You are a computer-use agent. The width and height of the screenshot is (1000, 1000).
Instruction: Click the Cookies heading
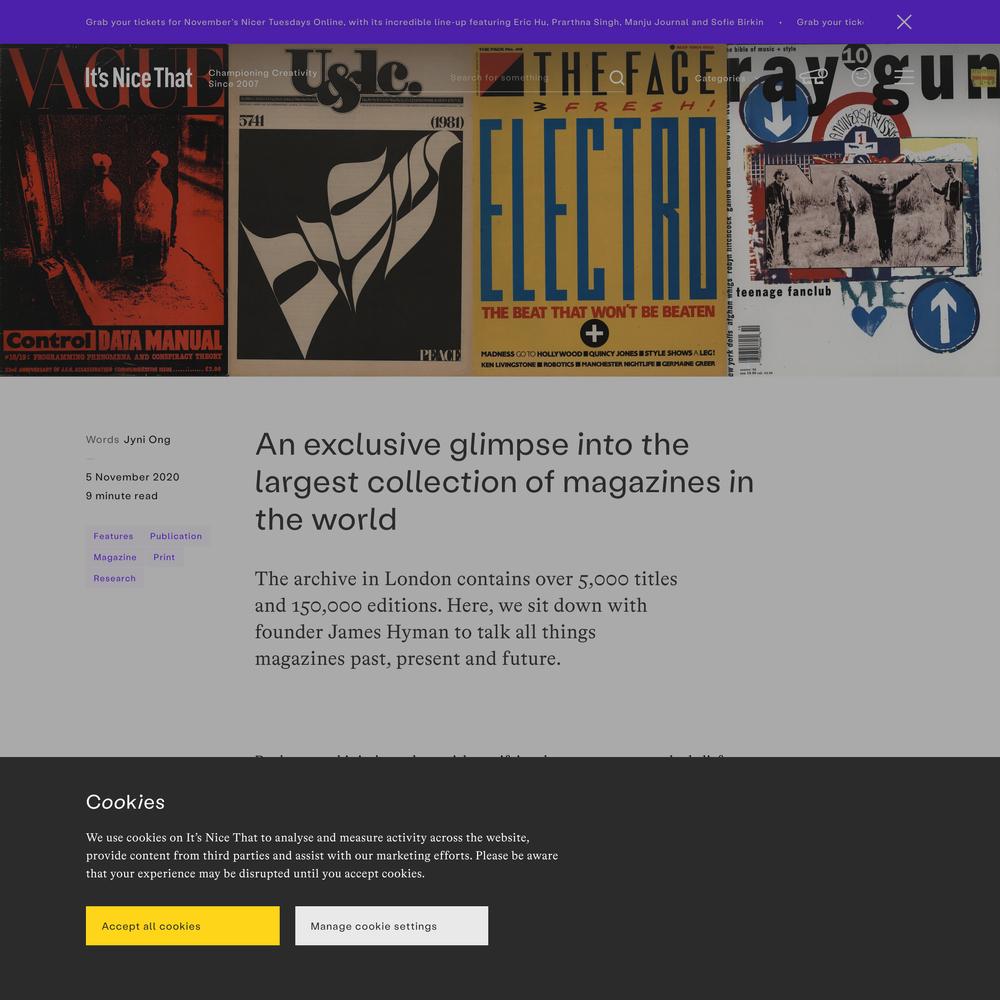point(126,802)
